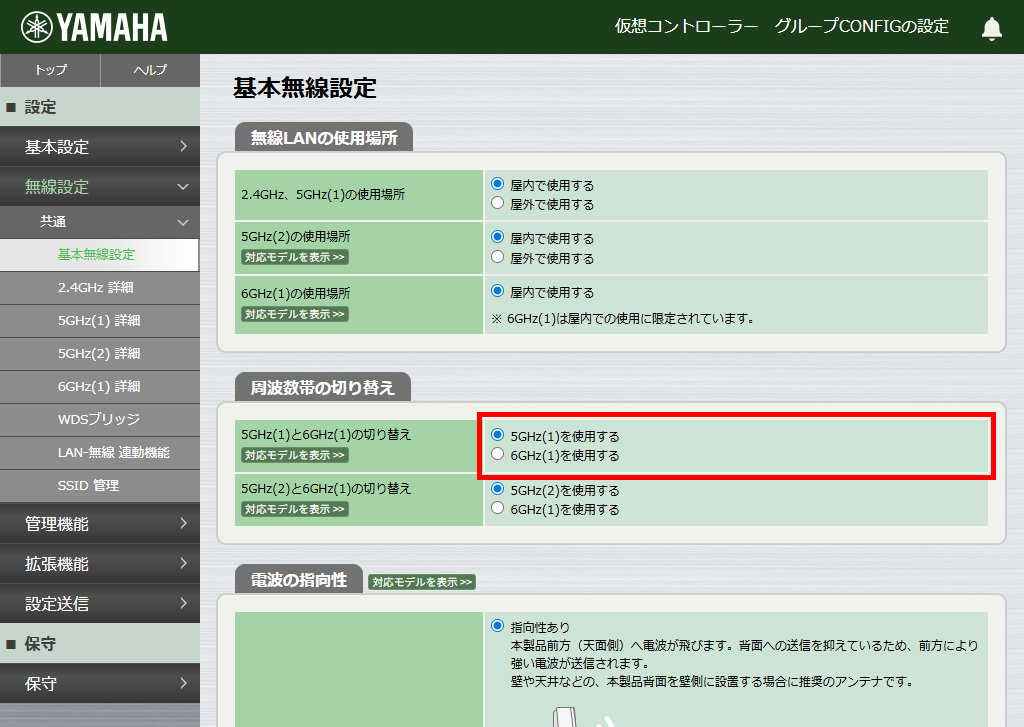Choose 5GHz(1)を使用する radio option

coord(498,435)
